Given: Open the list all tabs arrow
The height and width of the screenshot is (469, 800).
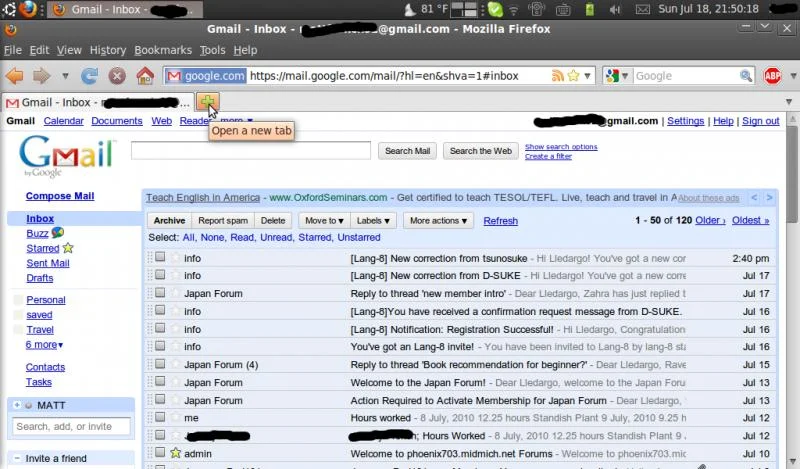Looking at the screenshot, I should [789, 102].
